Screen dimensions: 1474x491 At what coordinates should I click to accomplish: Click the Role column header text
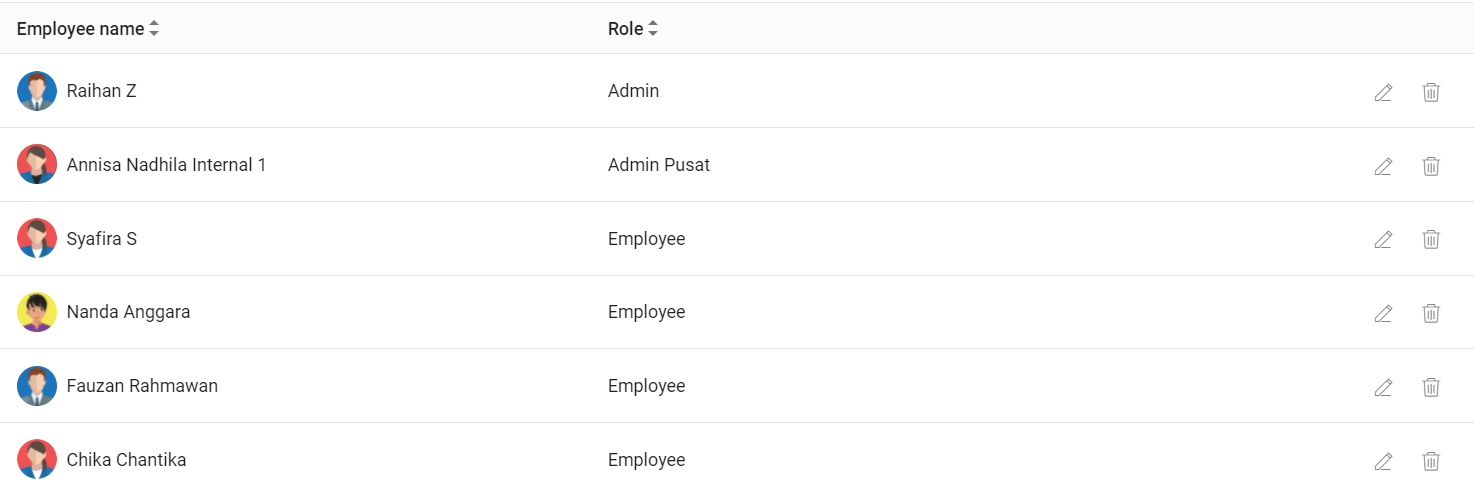(x=625, y=29)
